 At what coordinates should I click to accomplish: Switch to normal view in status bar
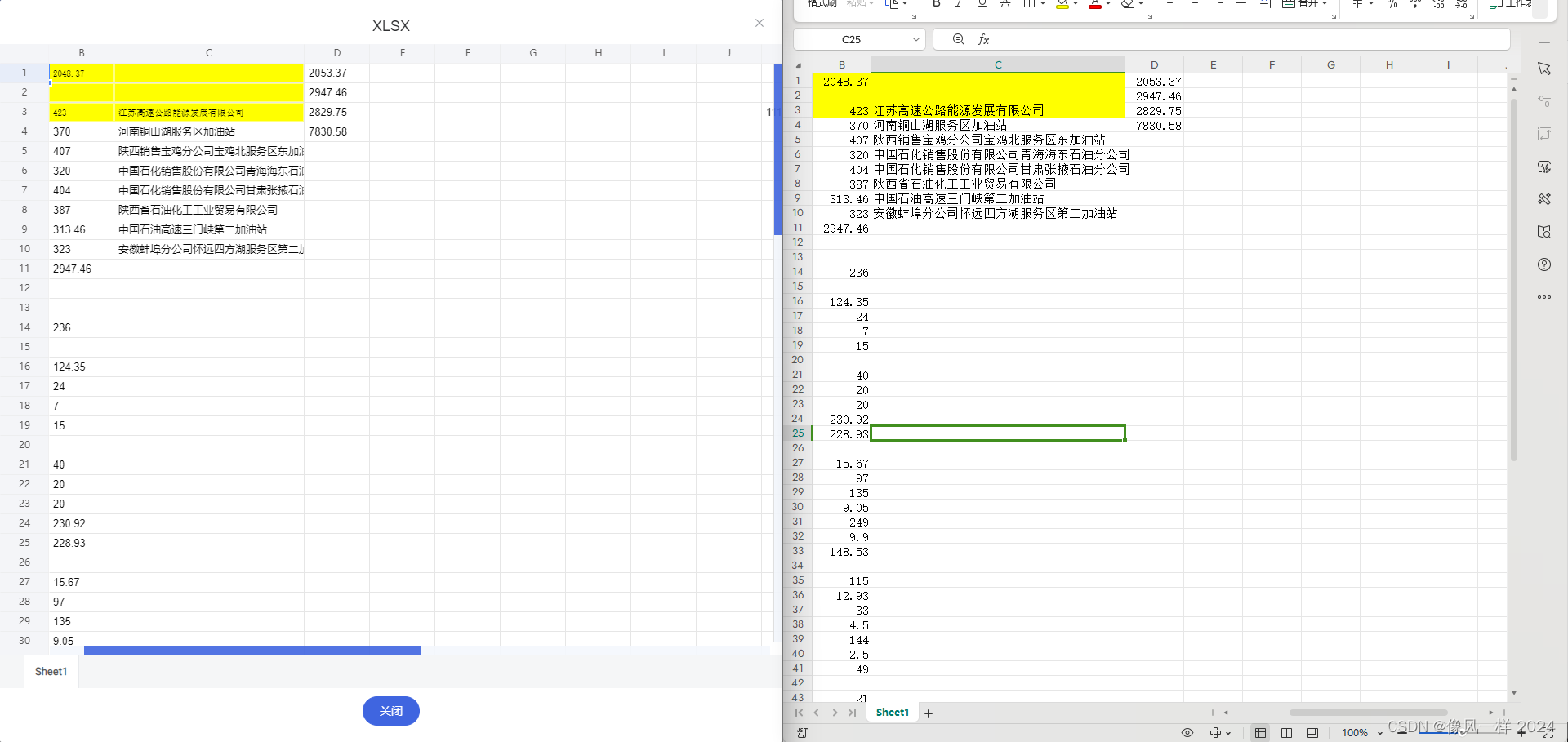tap(1260, 733)
